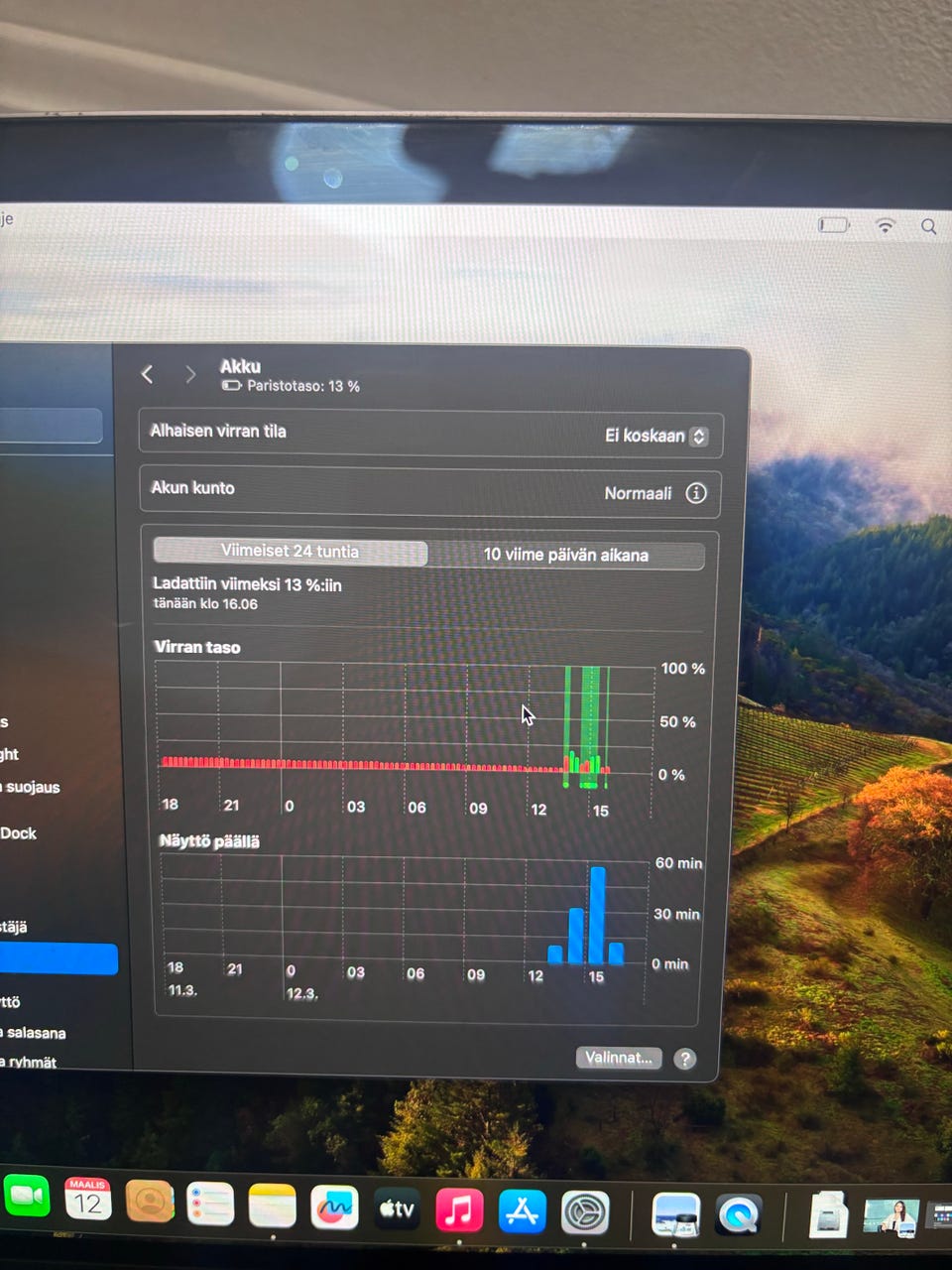Open System Settings from the Dock
952x1270 pixels.
click(585, 1212)
